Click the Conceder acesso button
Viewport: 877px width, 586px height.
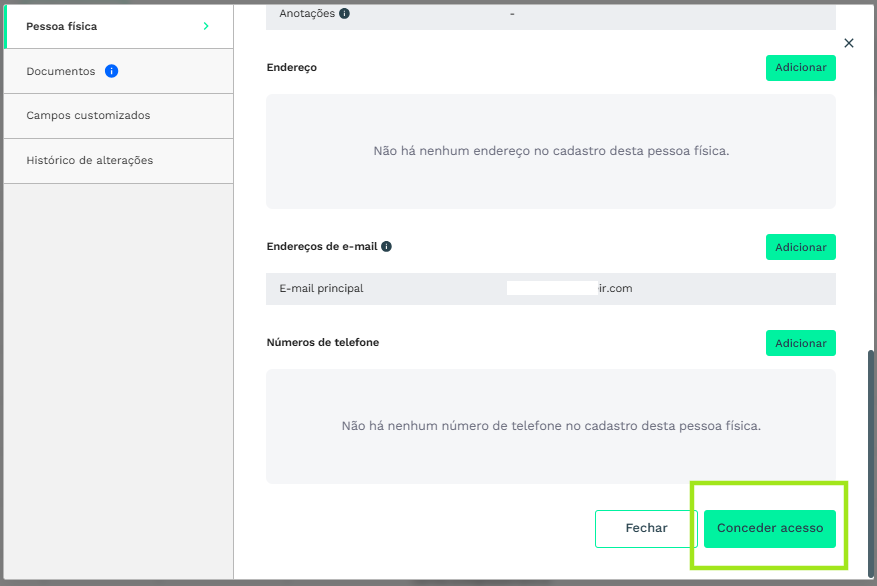769,528
